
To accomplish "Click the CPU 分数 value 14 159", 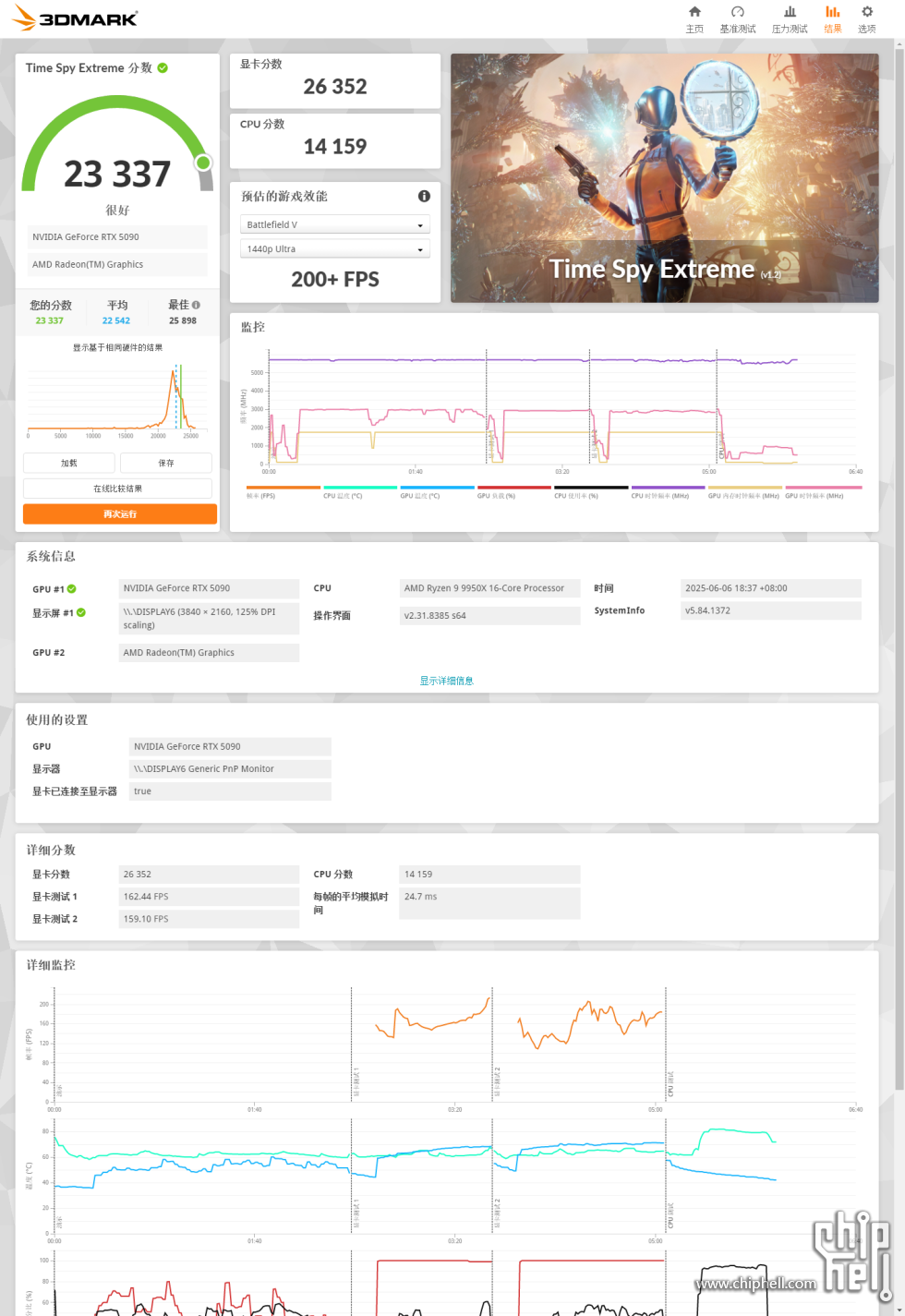I will [335, 147].
